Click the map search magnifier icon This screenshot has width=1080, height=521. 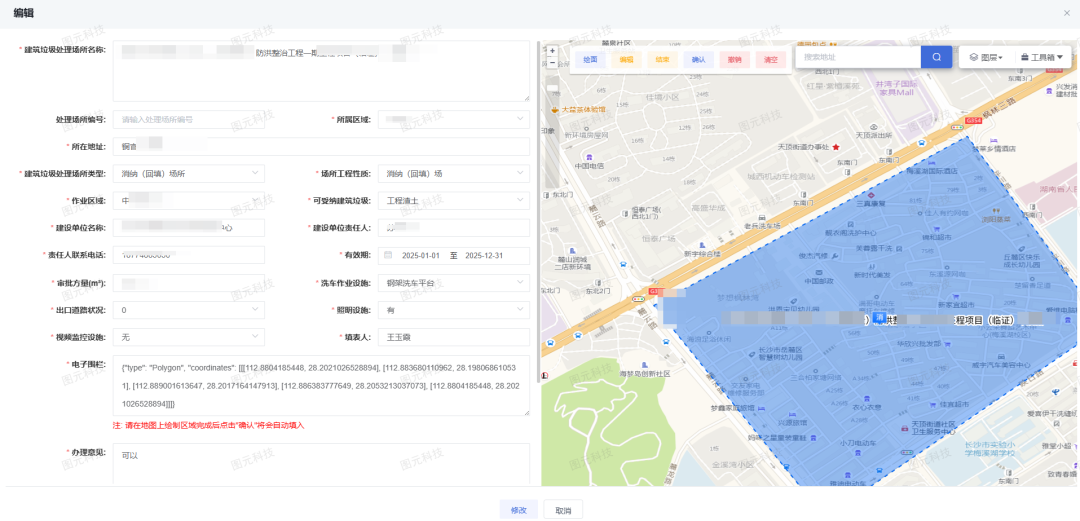936,58
